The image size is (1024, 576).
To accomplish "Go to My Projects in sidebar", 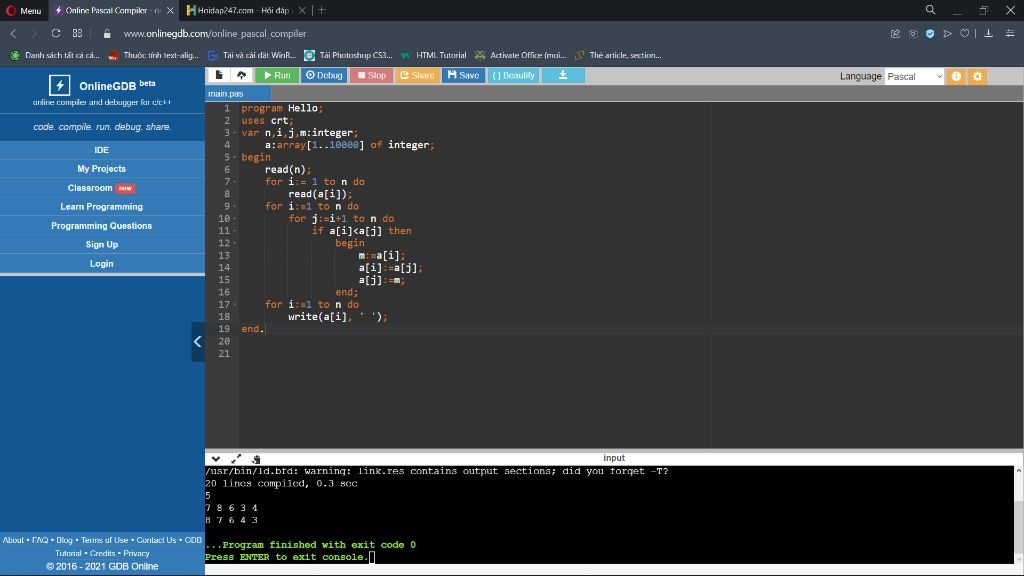I will [102, 168].
